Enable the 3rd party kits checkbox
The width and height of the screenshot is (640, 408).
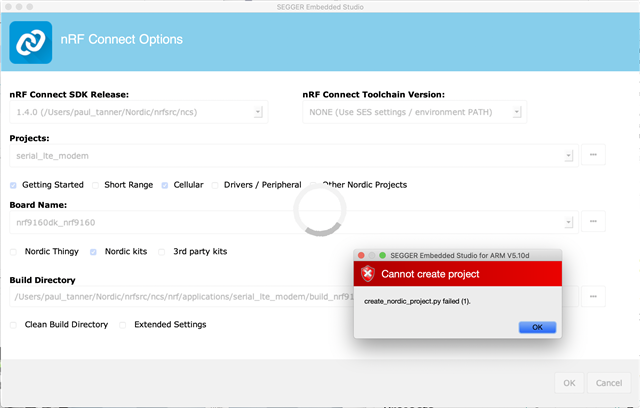pos(162,252)
